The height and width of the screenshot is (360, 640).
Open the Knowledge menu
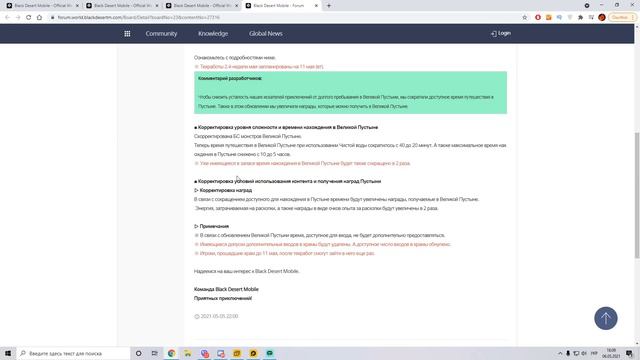[x=213, y=33]
